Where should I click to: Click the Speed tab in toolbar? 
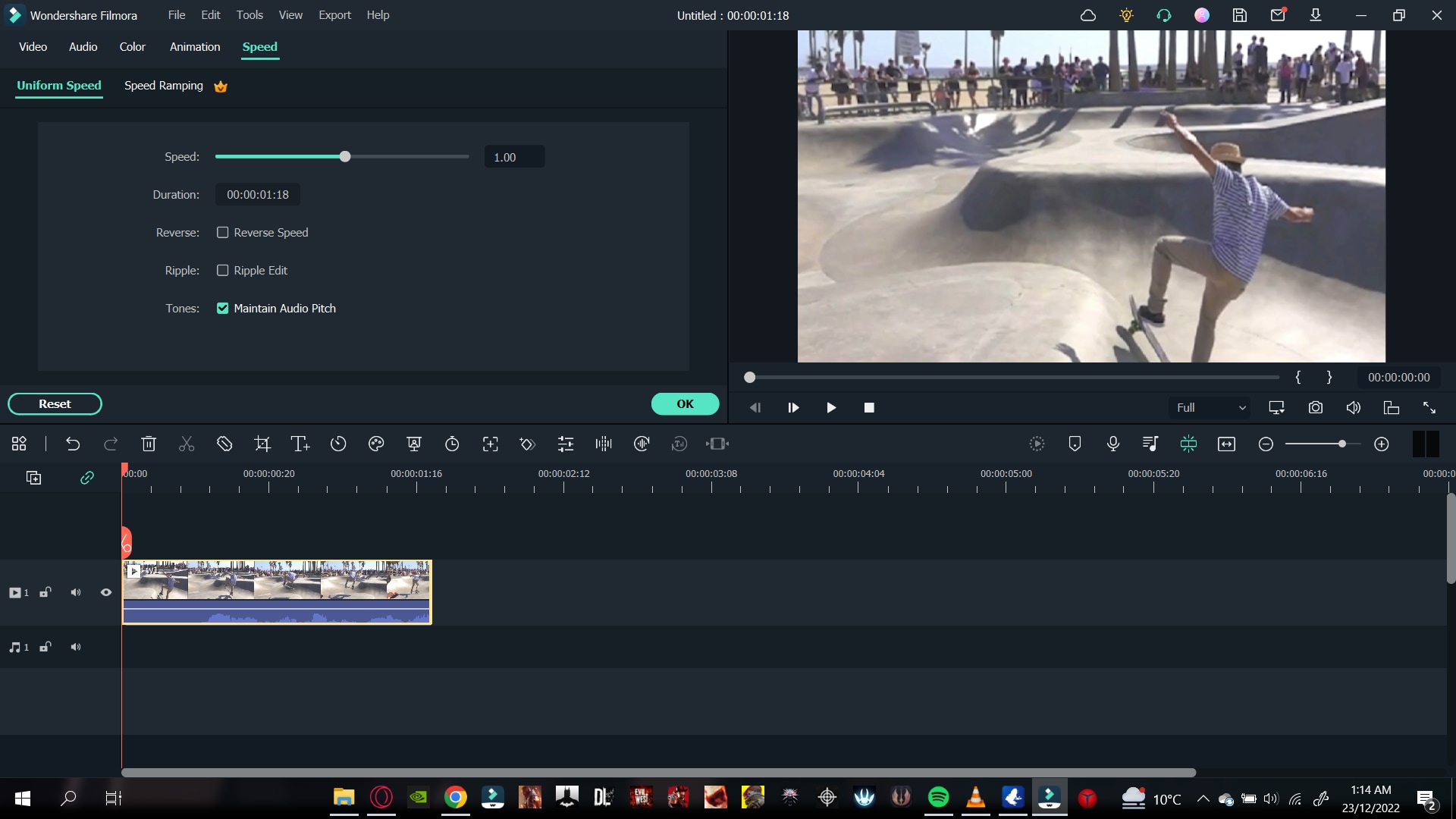pyautogui.click(x=260, y=47)
